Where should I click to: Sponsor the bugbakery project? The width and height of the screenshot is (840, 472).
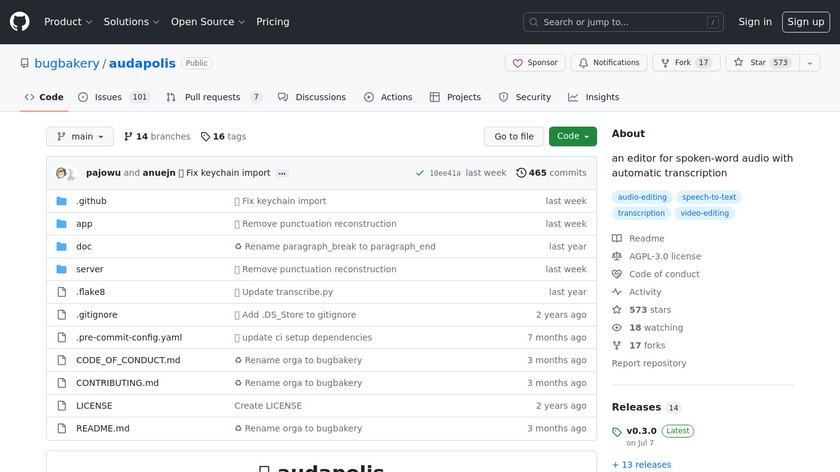535,63
